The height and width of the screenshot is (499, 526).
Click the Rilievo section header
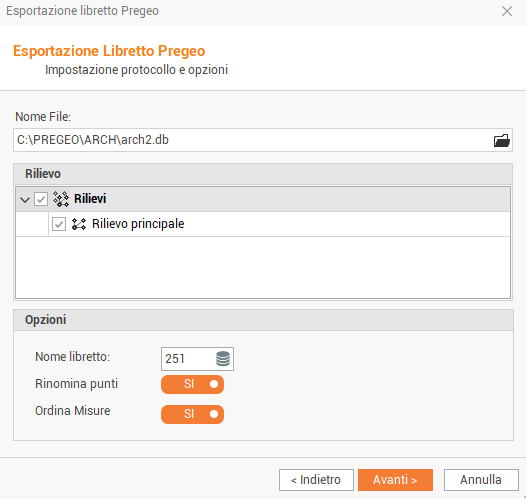pyautogui.click(x=263, y=174)
